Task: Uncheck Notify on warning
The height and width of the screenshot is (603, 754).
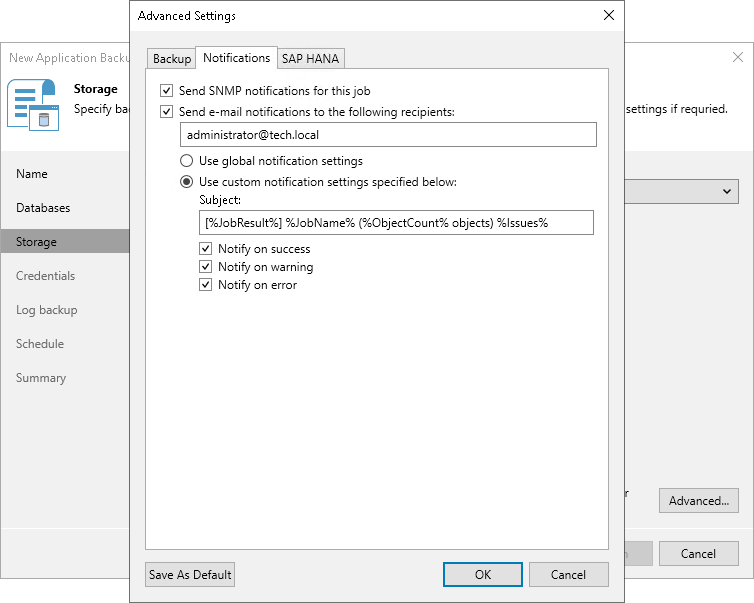Action: point(205,266)
